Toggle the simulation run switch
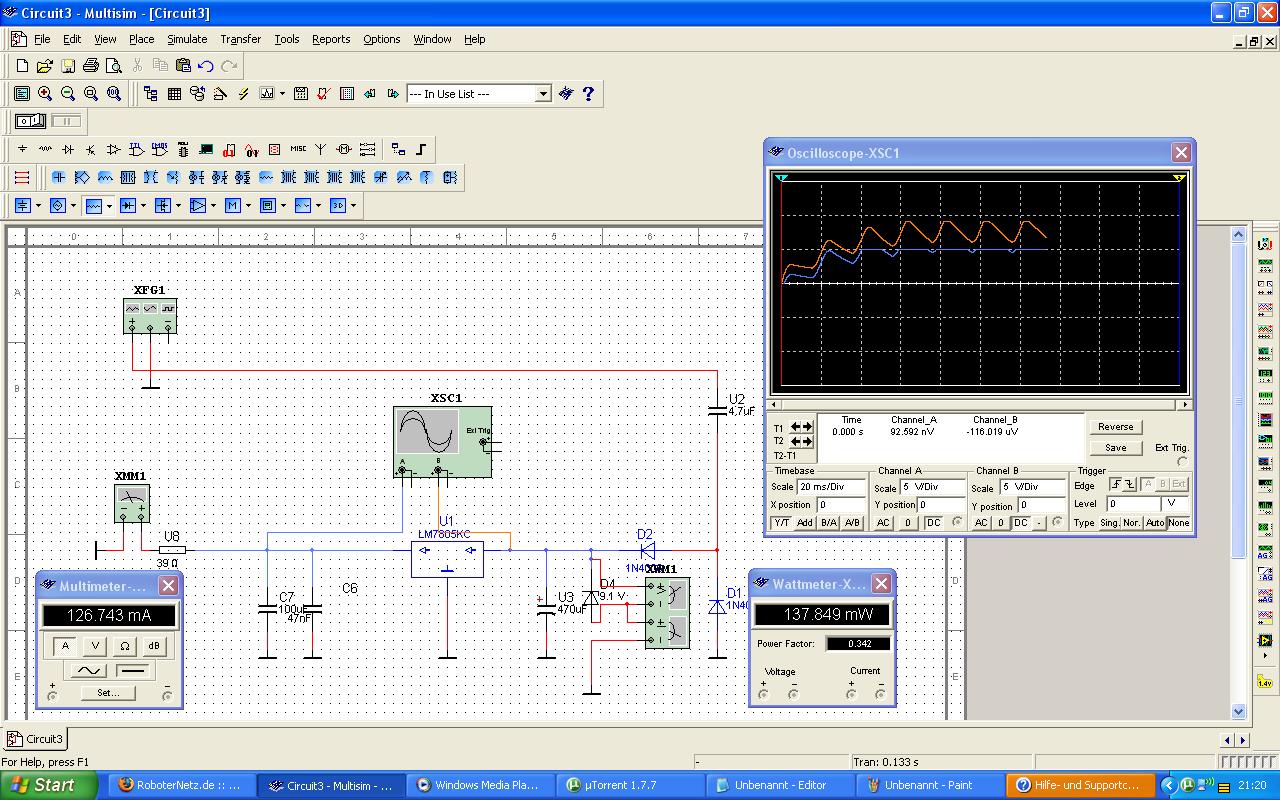This screenshot has height=800, width=1280. click(x=30, y=121)
